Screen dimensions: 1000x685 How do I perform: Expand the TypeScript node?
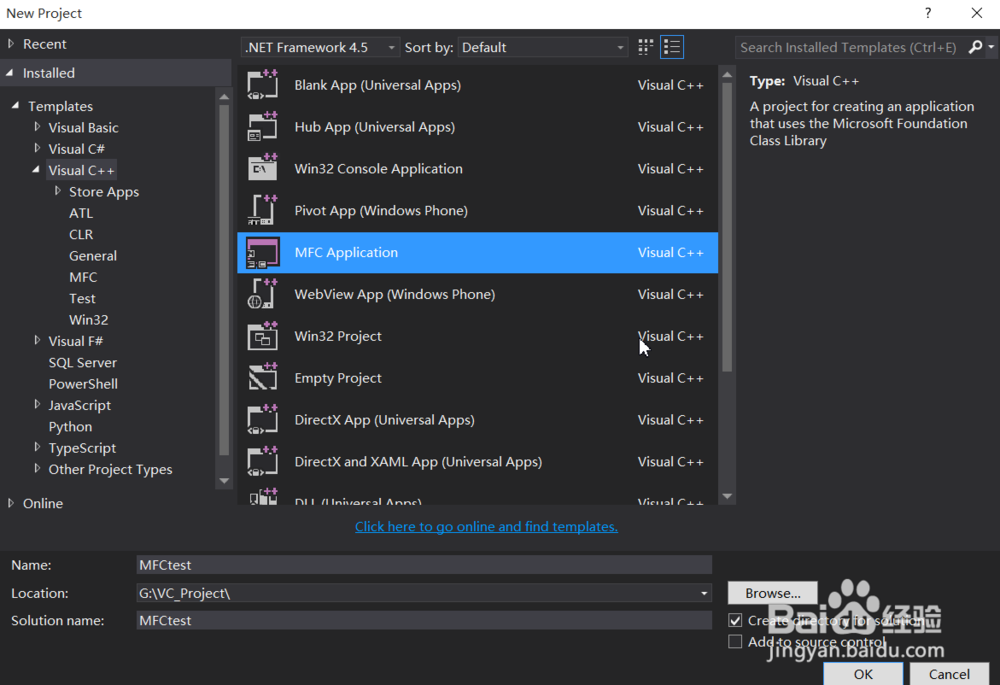pyautogui.click(x=37, y=447)
